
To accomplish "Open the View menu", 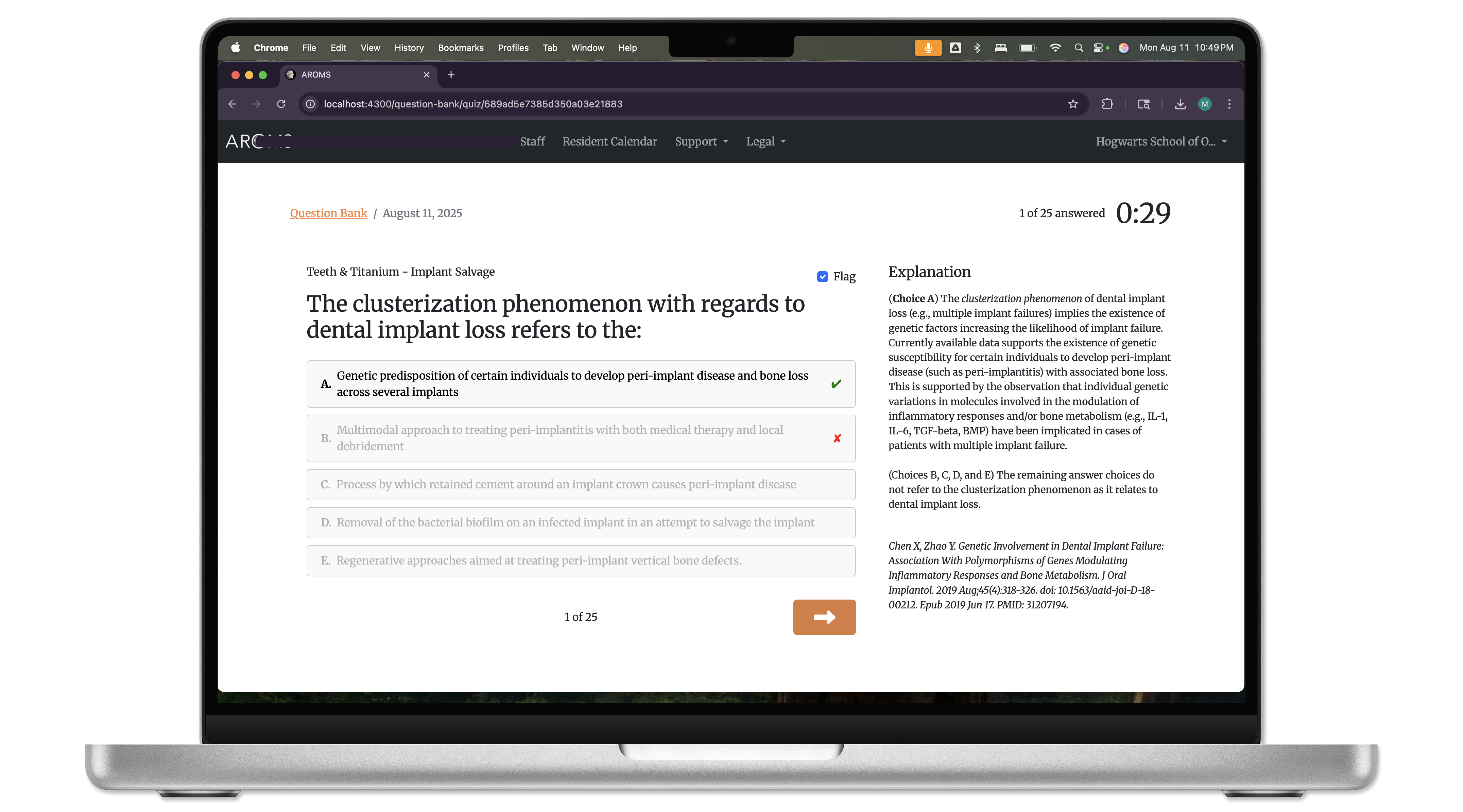I will (x=370, y=48).
